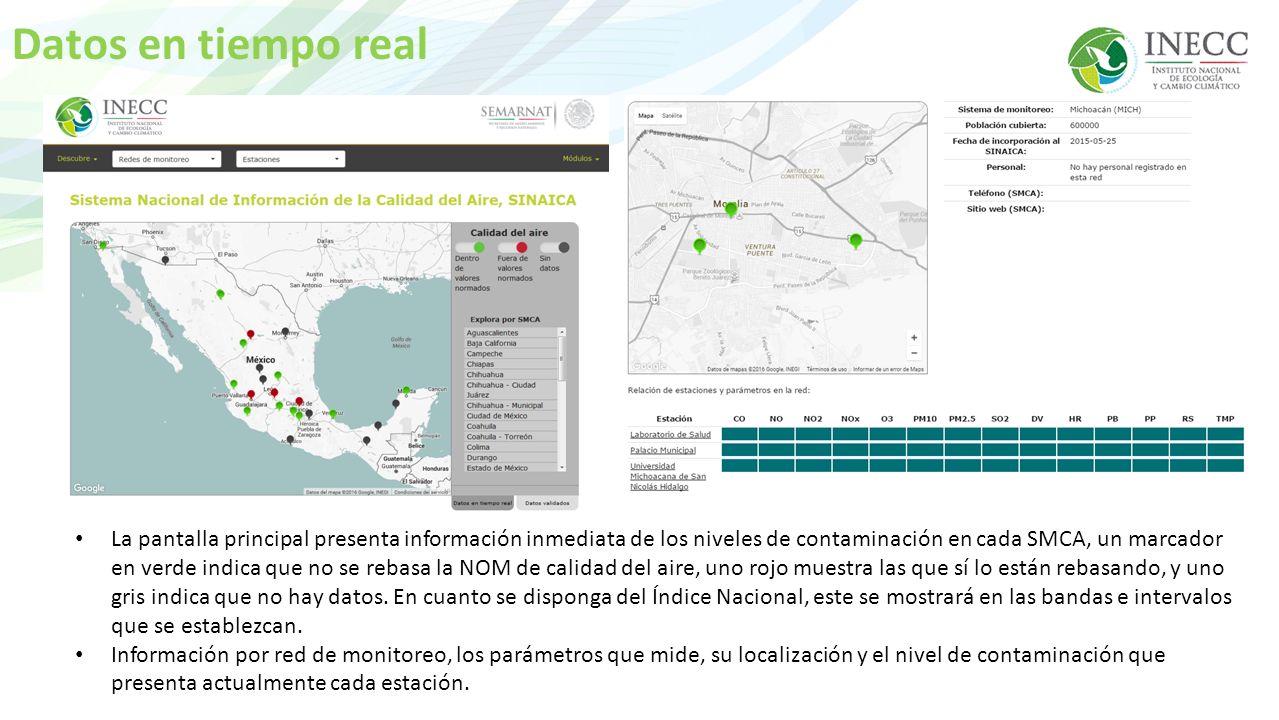Click PM10 cell in Palacio Municipal row
1279x720 pixels.
[925, 450]
